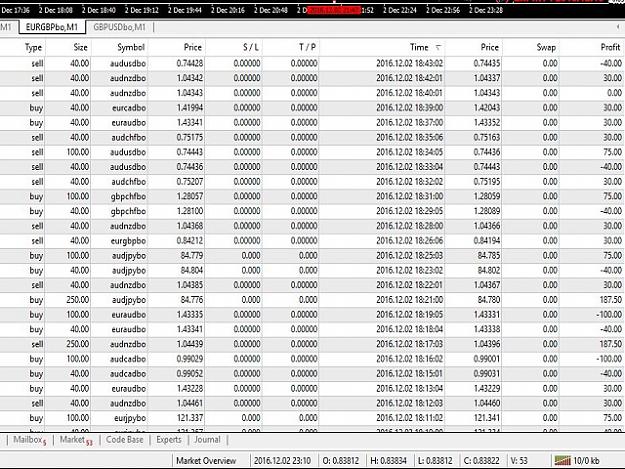The width and height of the screenshot is (625, 469).
Task: Sort by the S / L column header
Action: pos(251,47)
